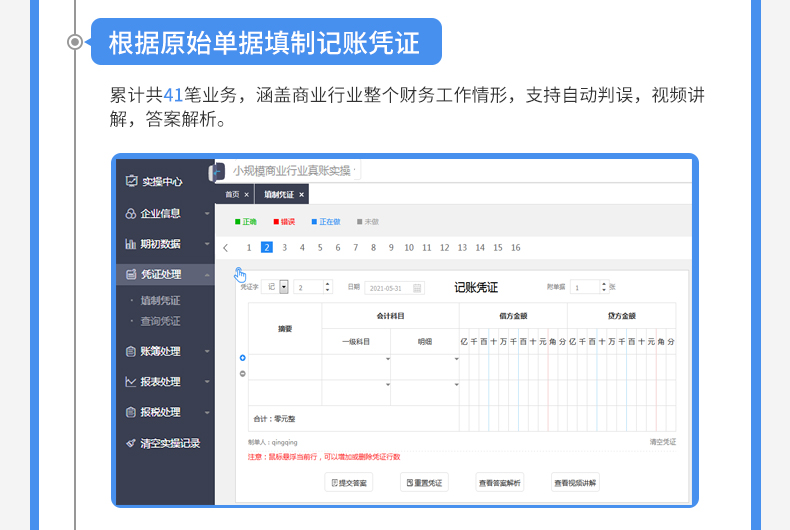Screen dimensions: 790x530
Task: Open second row 一级科目 dropdown
Action: click(x=387, y=384)
